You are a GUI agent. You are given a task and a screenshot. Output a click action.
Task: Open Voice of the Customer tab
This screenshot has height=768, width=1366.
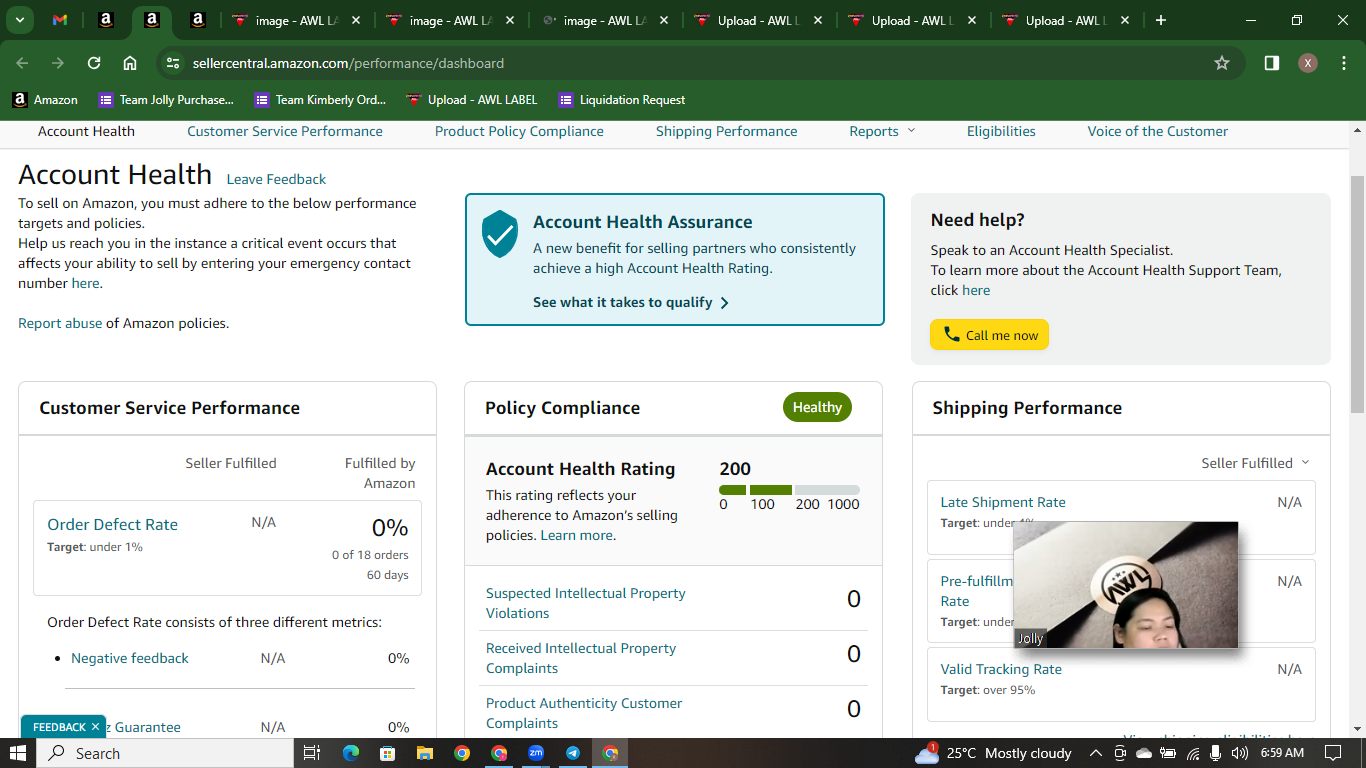(1158, 131)
